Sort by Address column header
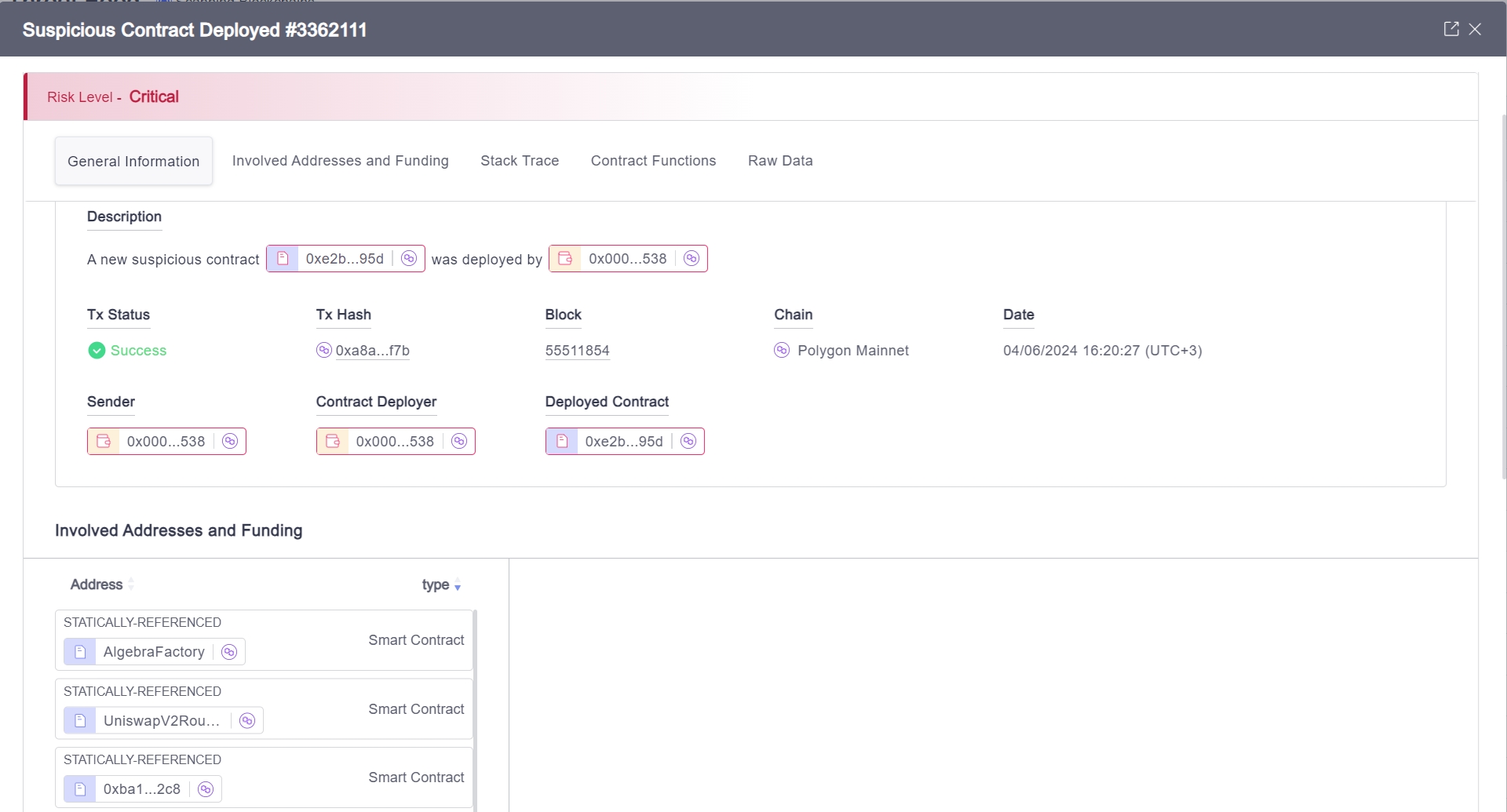1507x812 pixels. tap(97, 584)
